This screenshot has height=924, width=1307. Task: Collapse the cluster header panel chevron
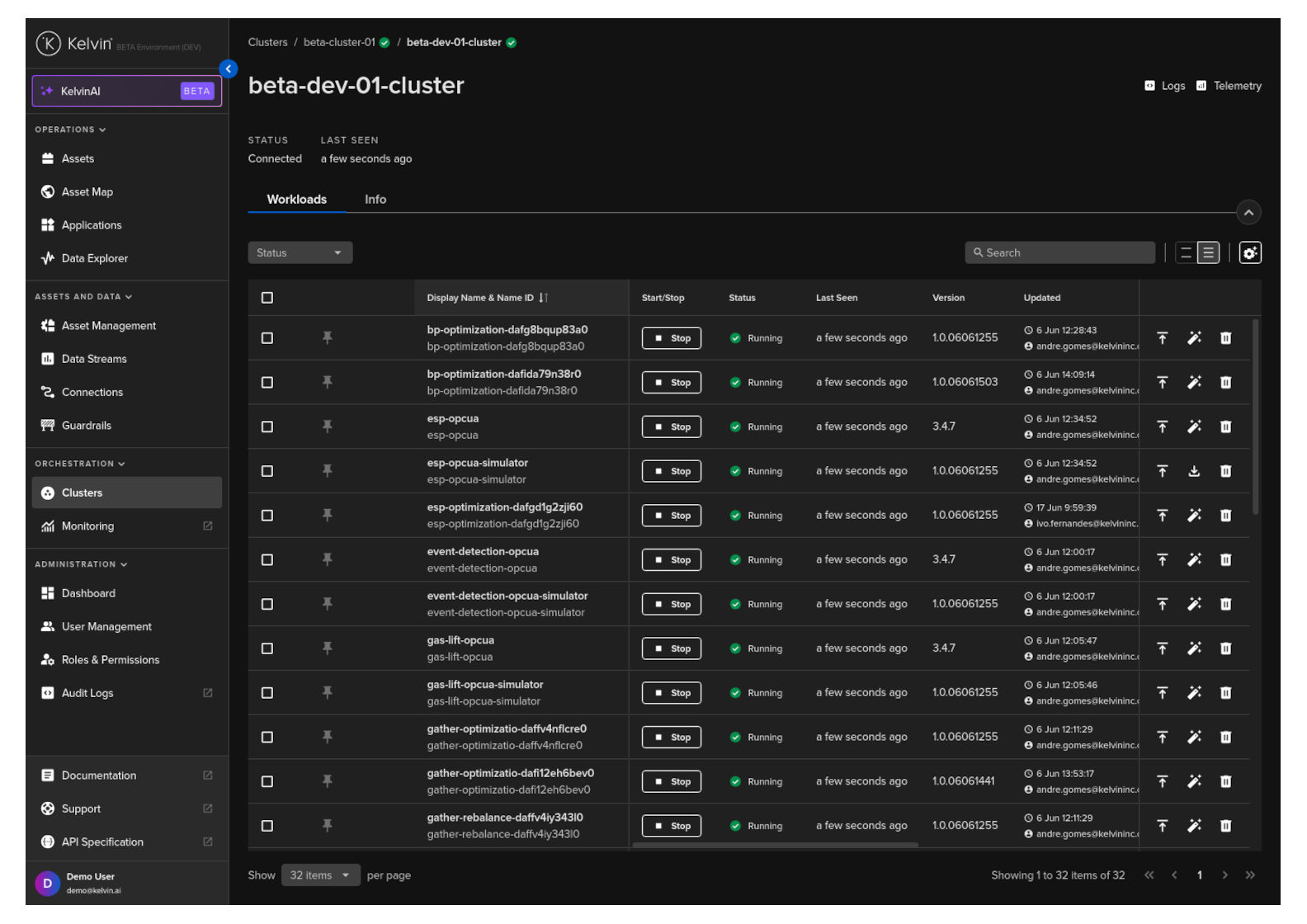(x=1248, y=213)
